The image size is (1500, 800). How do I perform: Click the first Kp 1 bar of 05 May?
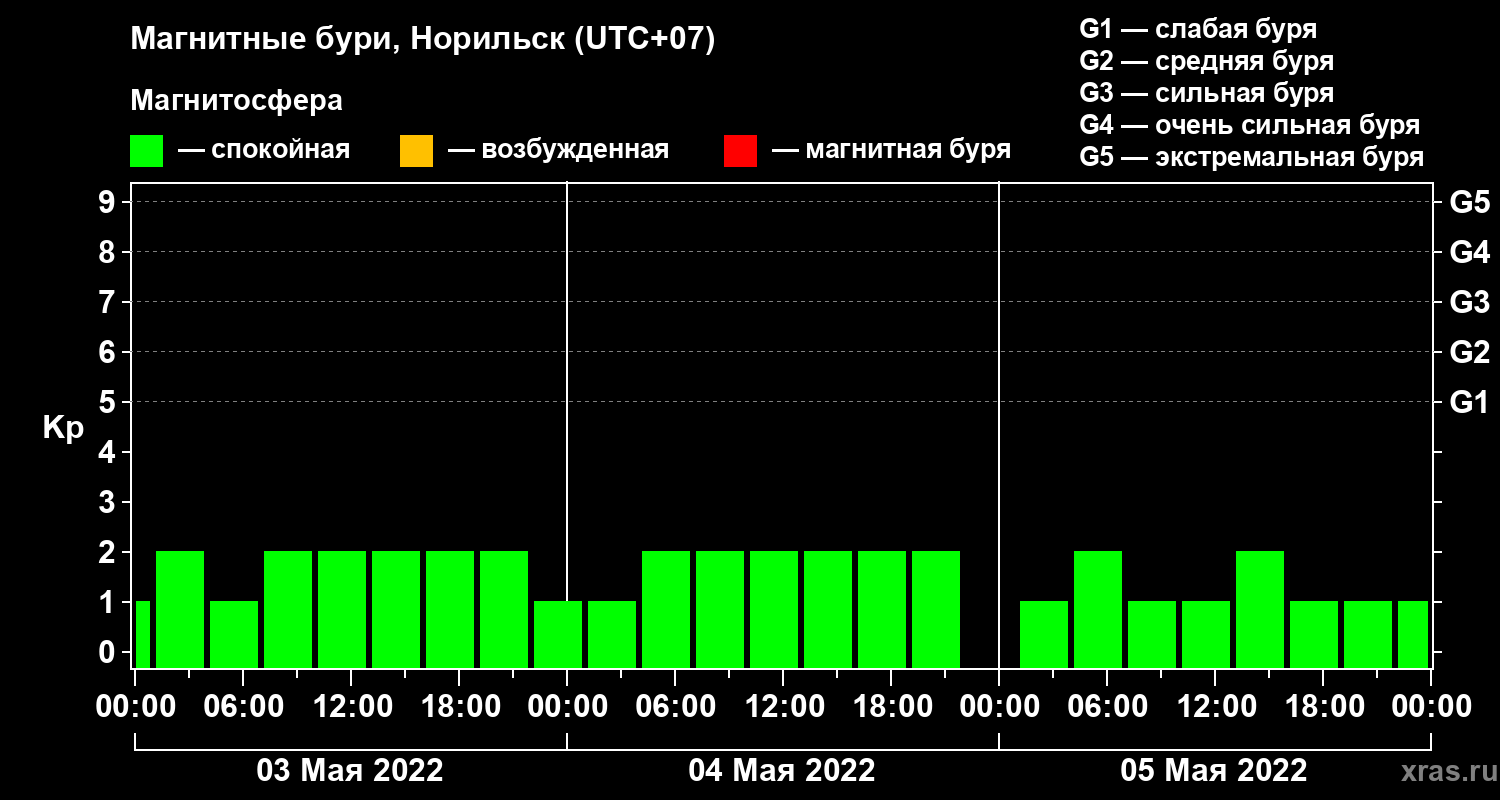pos(1044,634)
